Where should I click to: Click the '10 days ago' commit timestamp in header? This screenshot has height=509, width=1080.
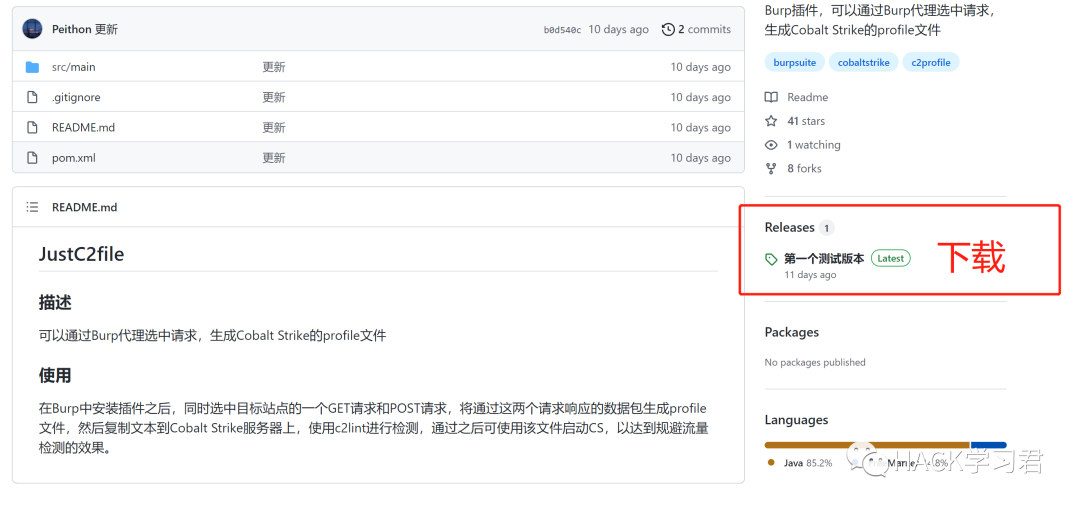619,30
